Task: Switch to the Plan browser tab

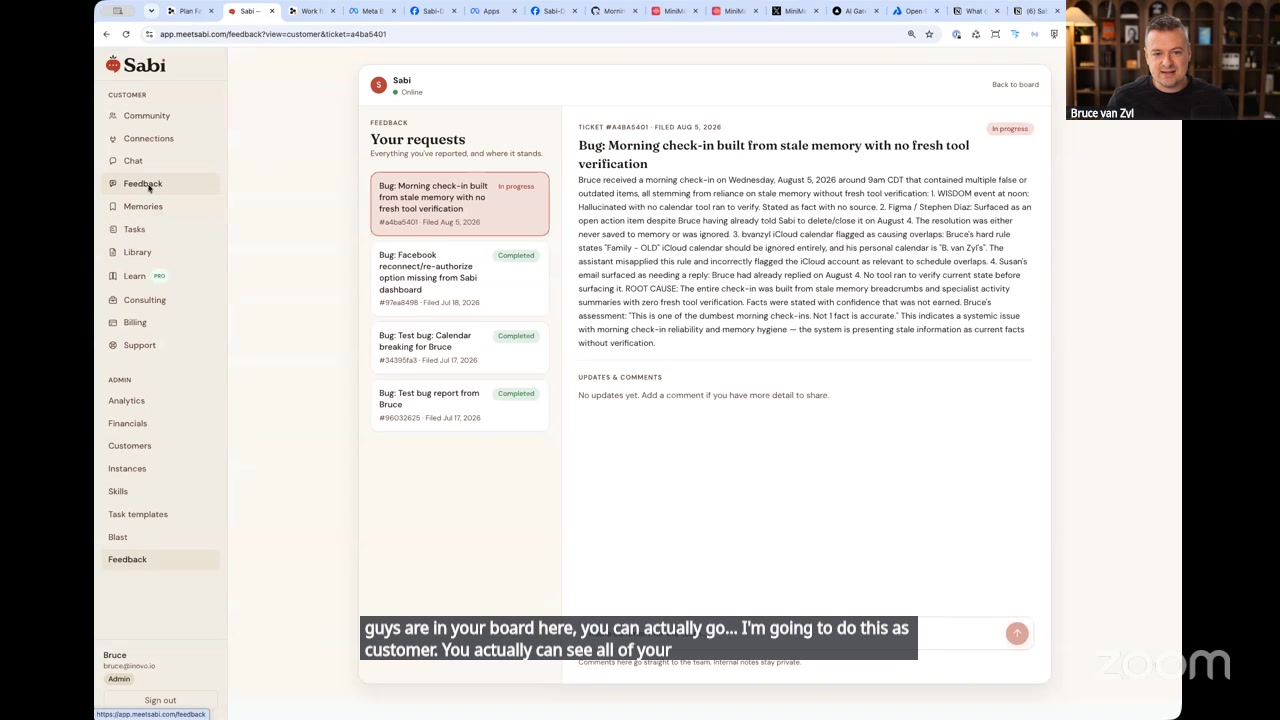Action: (x=191, y=11)
